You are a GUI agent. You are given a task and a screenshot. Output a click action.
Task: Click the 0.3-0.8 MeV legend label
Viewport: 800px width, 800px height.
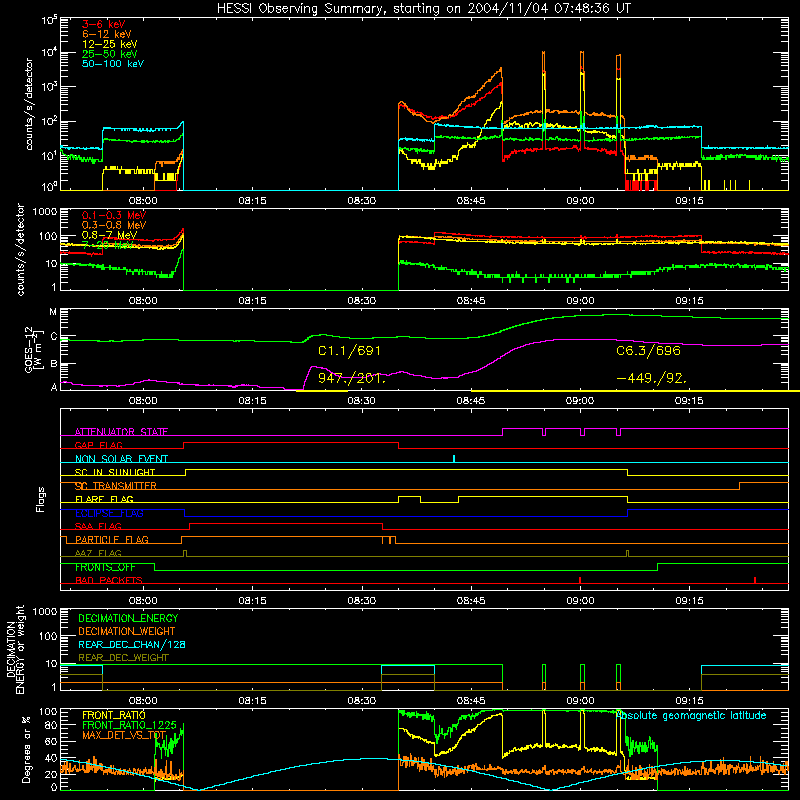[x=114, y=225]
